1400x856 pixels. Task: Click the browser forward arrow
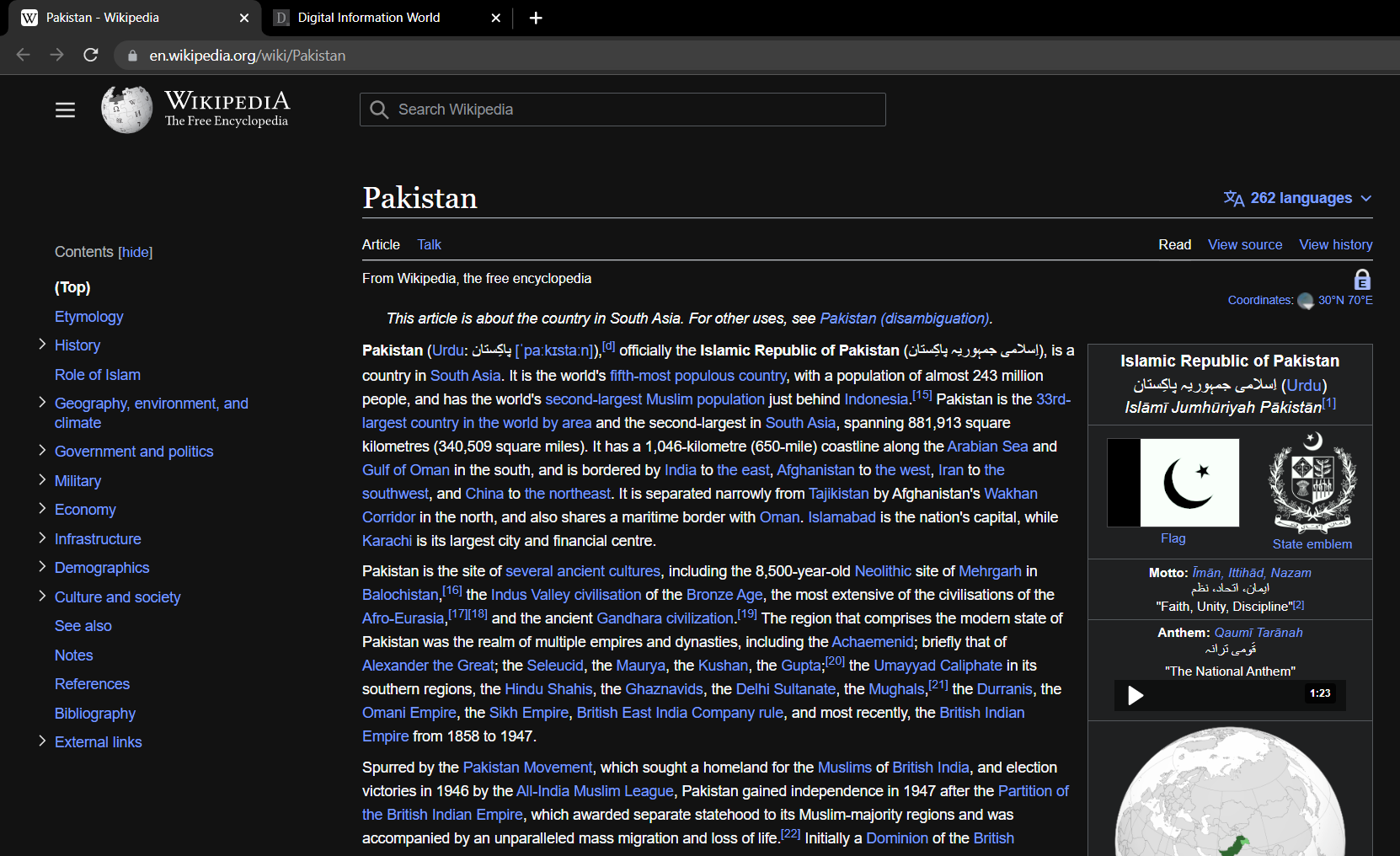[56, 55]
